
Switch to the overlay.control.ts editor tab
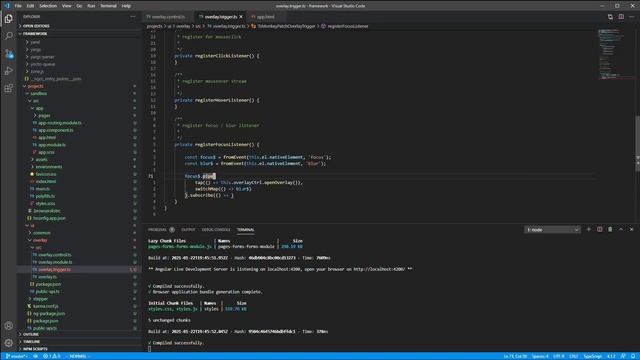[168, 17]
